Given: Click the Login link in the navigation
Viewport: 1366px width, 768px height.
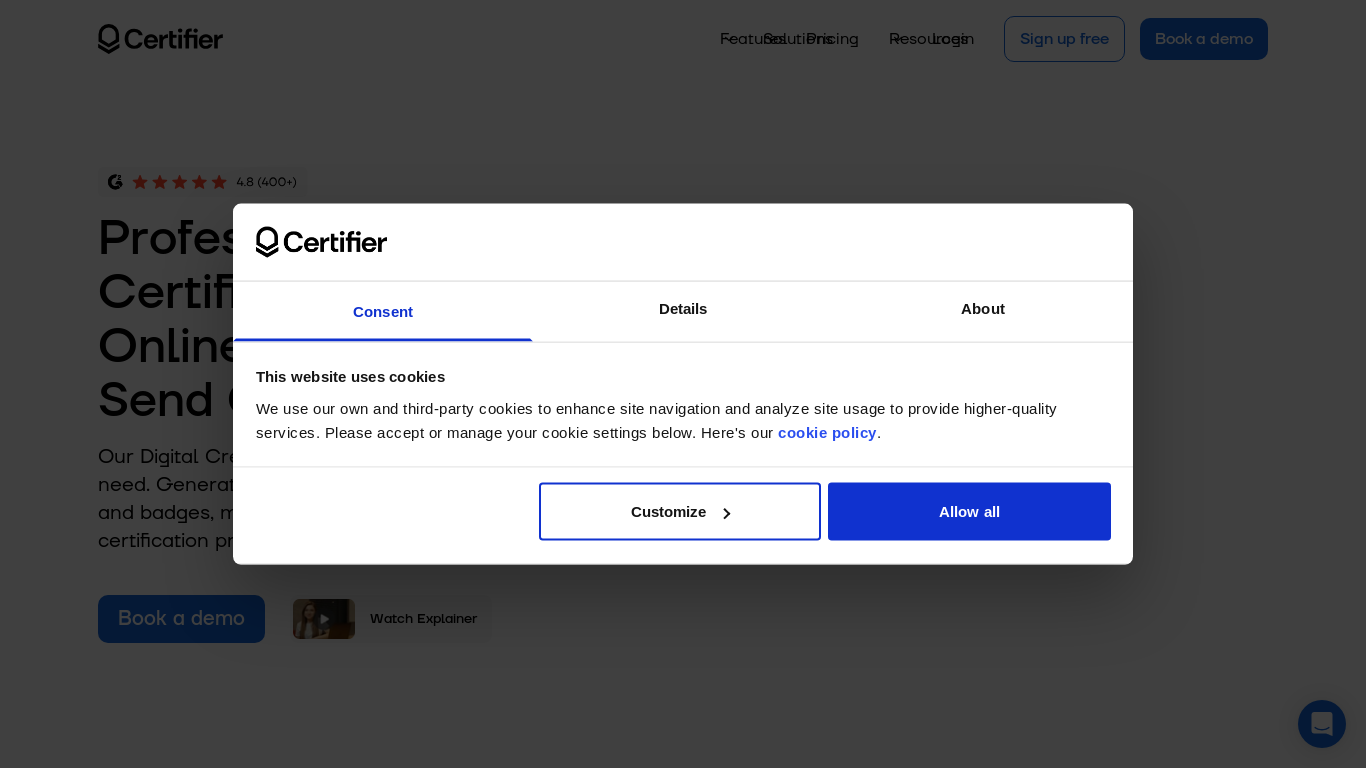Looking at the screenshot, I should pos(954,39).
